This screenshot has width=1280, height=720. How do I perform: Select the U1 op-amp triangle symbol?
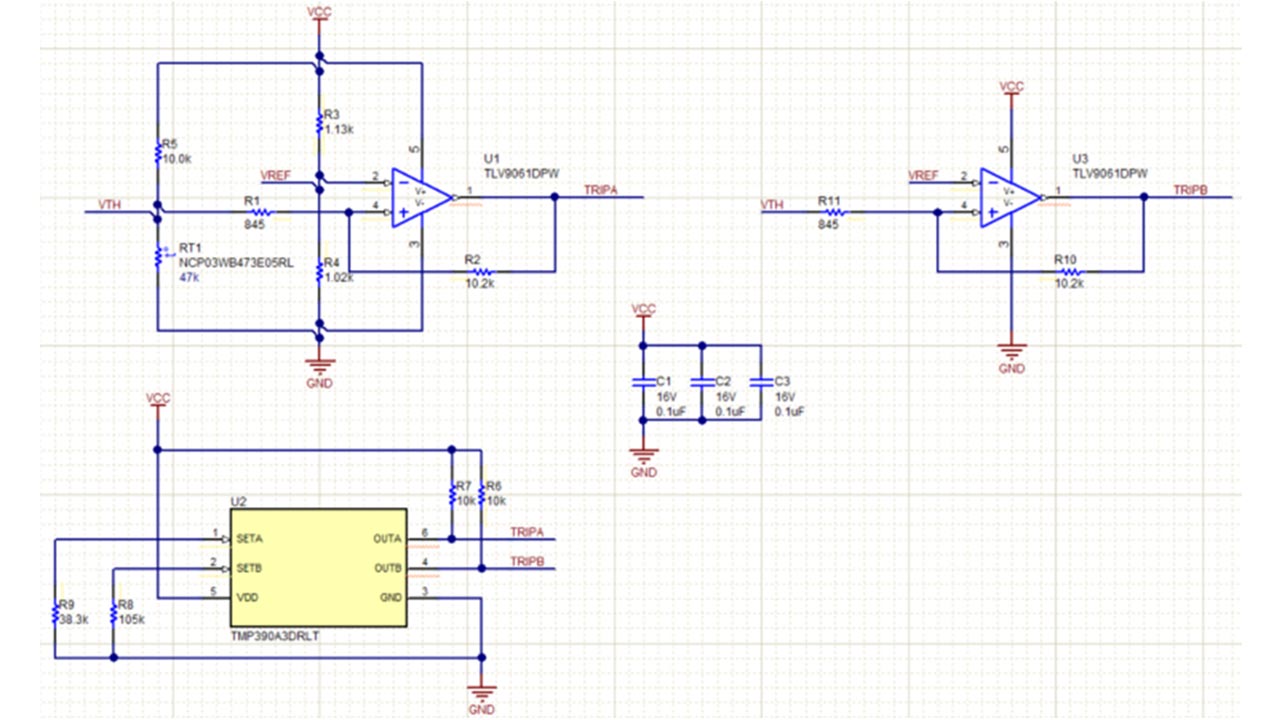click(x=420, y=196)
